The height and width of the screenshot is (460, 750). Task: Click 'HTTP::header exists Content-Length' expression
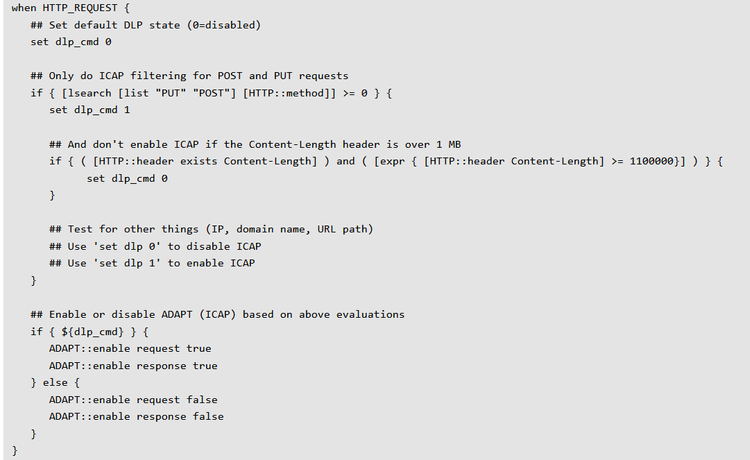click(199, 161)
